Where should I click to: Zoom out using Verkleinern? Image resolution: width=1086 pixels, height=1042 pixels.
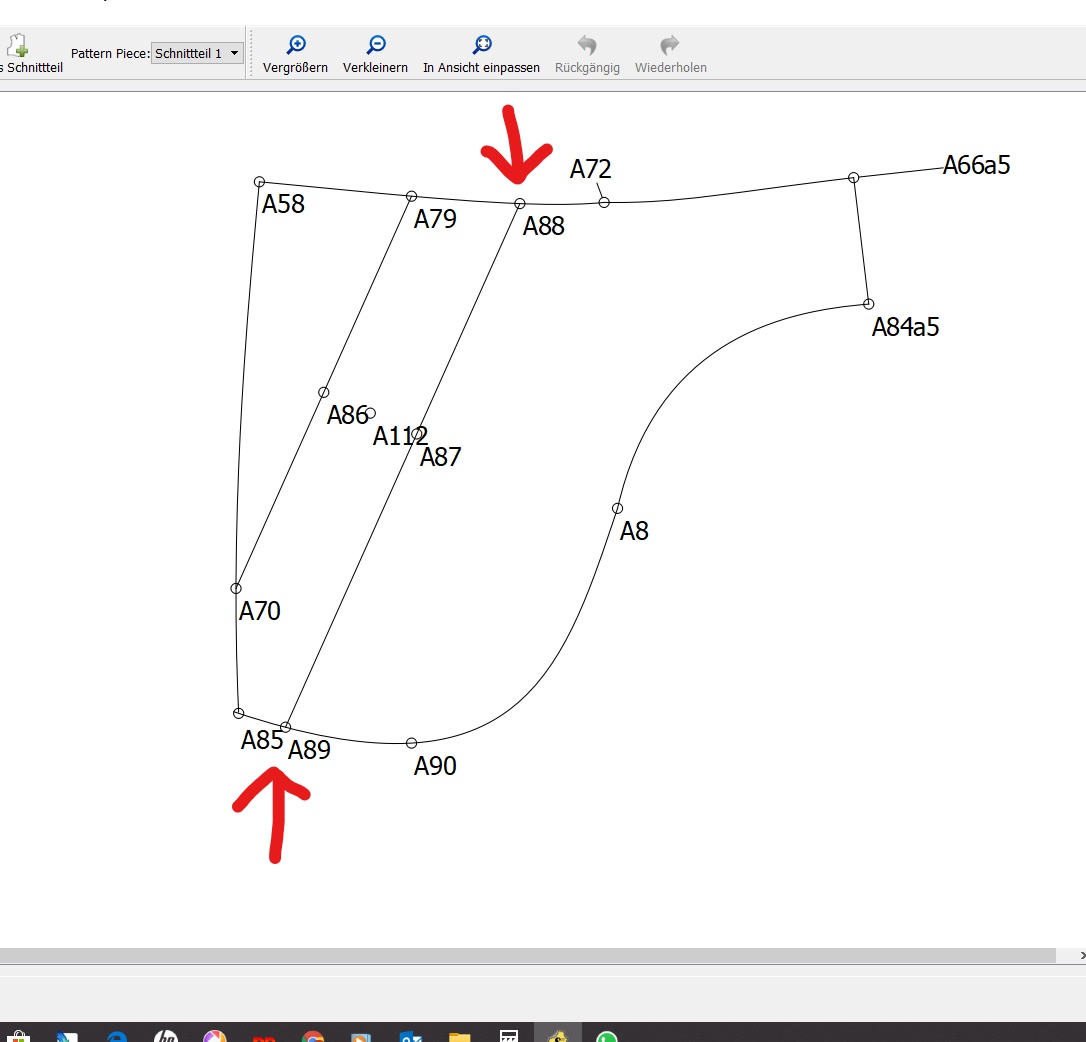coord(375,46)
